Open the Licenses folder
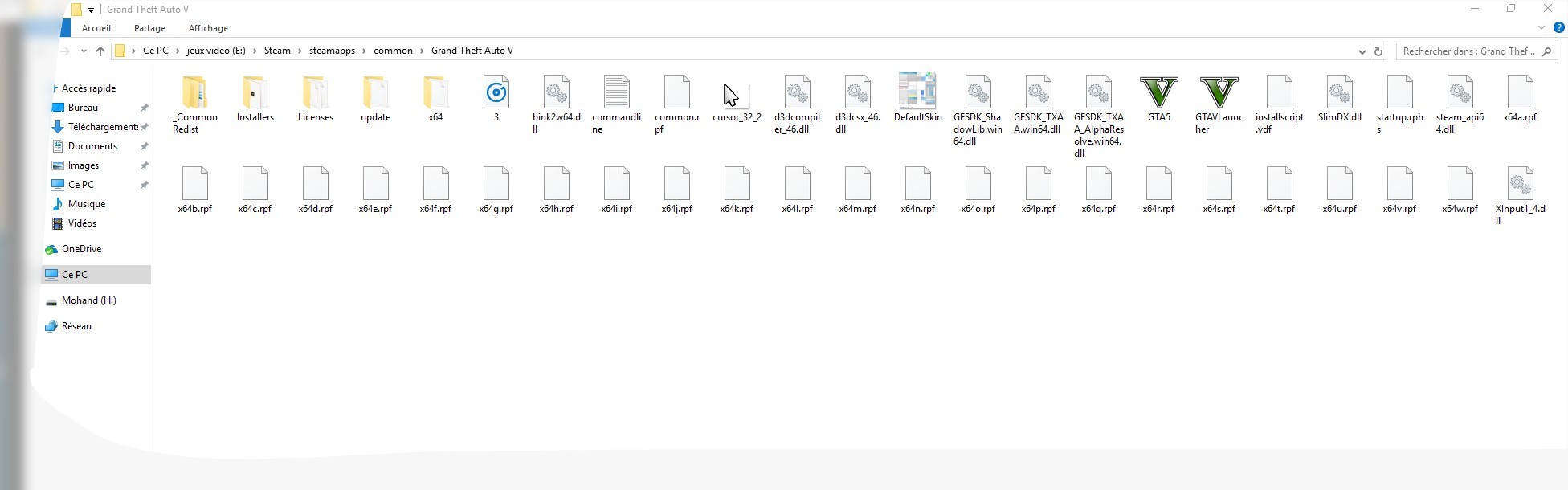Screen dimensions: 1568x490 point(316,100)
